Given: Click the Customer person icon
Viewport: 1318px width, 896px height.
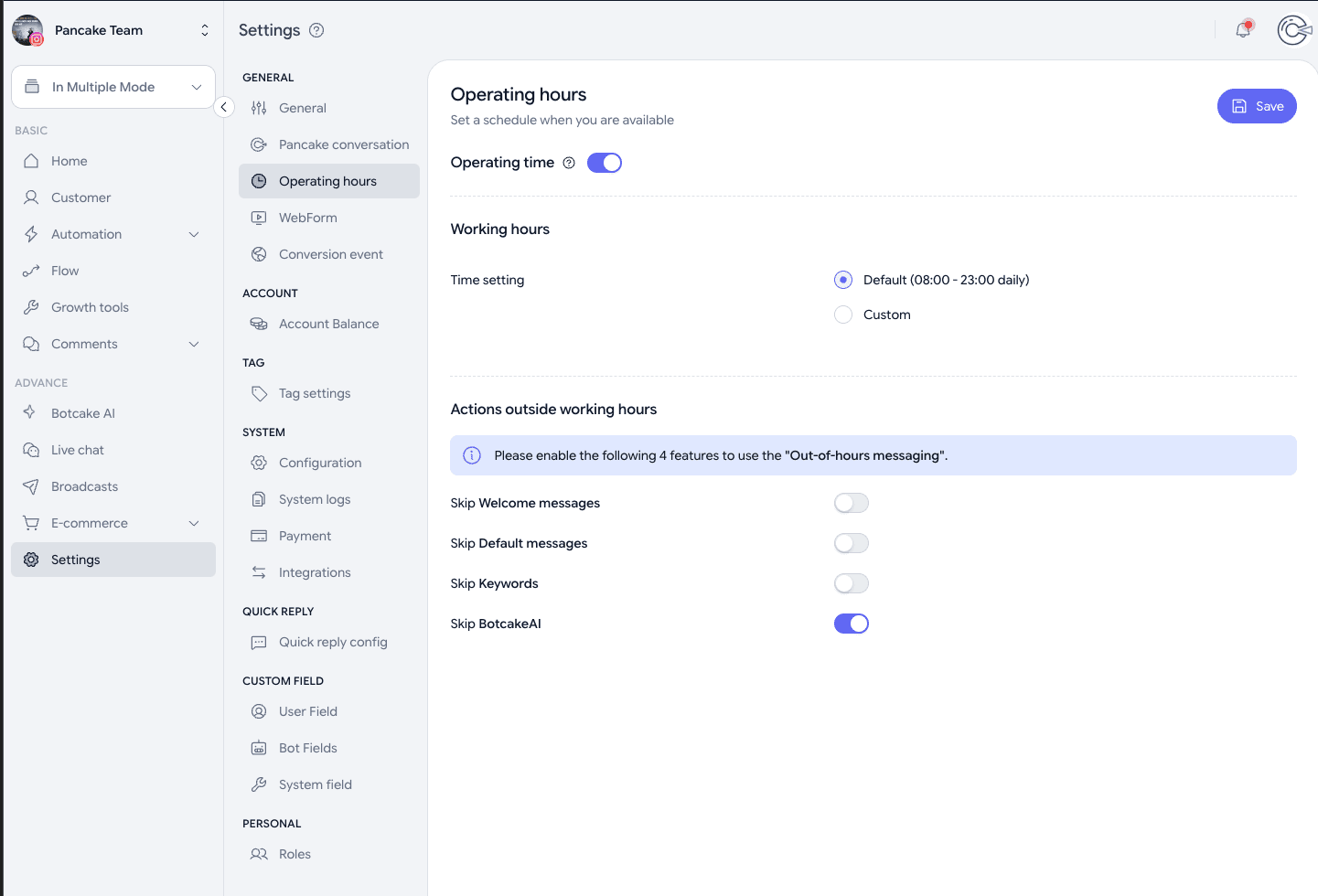Looking at the screenshot, I should 31,197.
